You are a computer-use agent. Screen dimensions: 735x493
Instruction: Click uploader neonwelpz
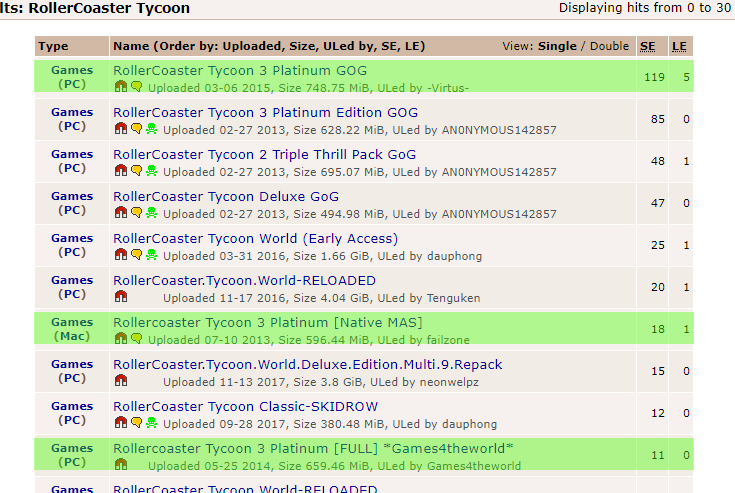click(x=449, y=382)
